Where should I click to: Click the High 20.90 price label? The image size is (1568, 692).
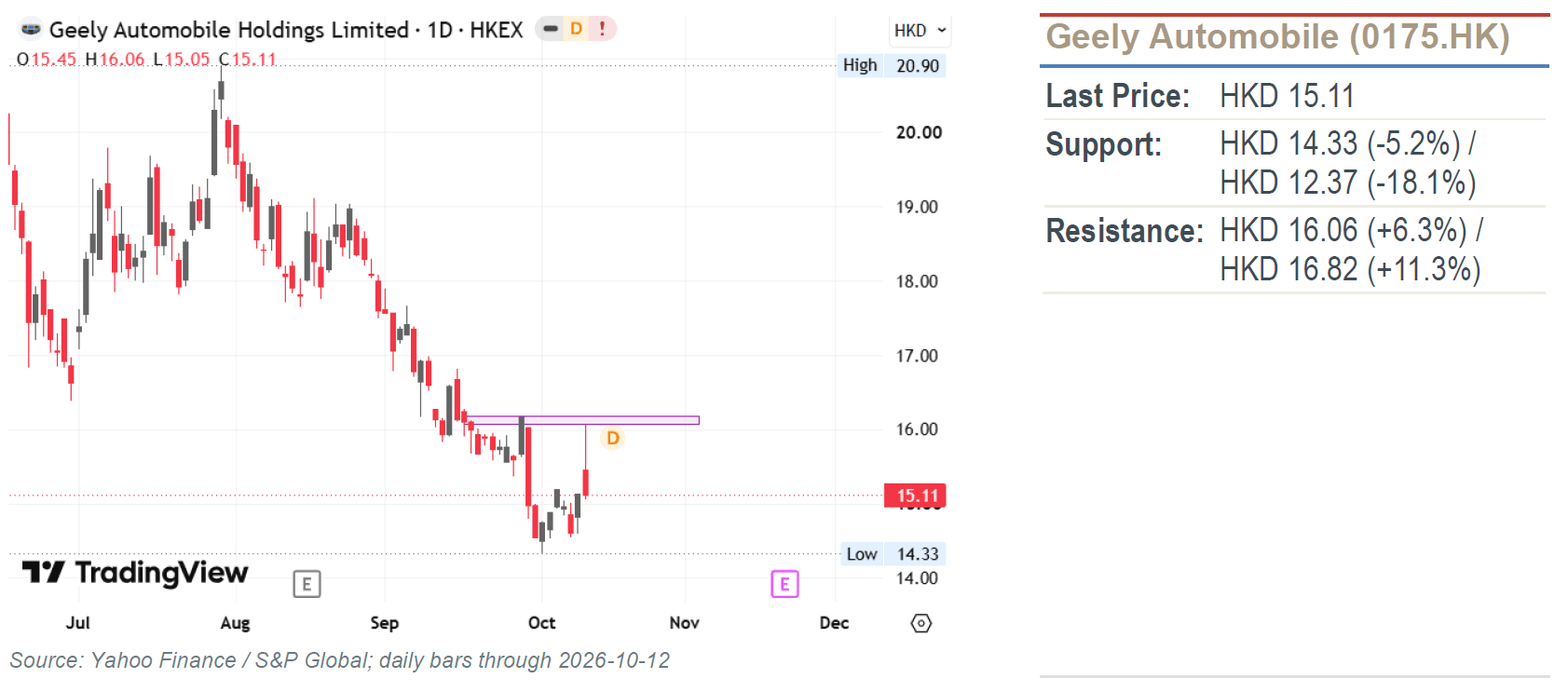tap(892, 65)
